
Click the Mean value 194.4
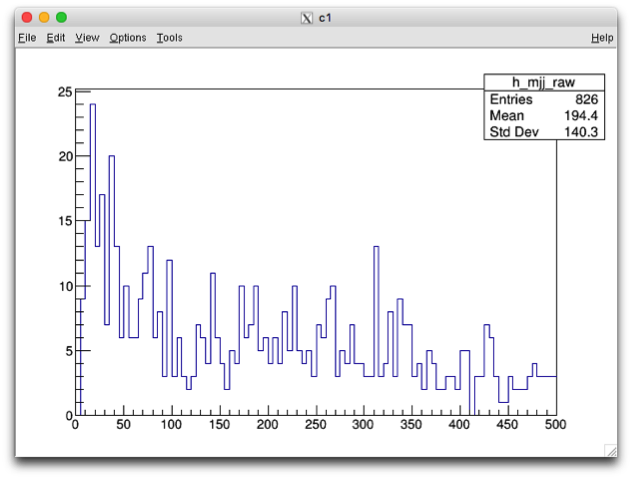point(580,116)
